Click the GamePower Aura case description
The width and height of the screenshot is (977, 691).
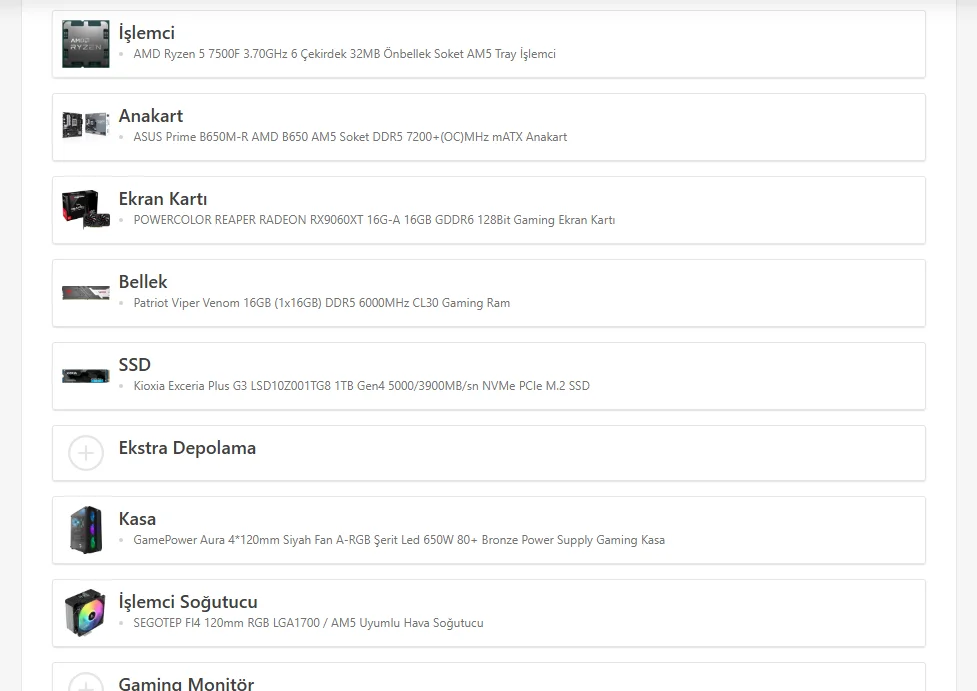click(399, 540)
